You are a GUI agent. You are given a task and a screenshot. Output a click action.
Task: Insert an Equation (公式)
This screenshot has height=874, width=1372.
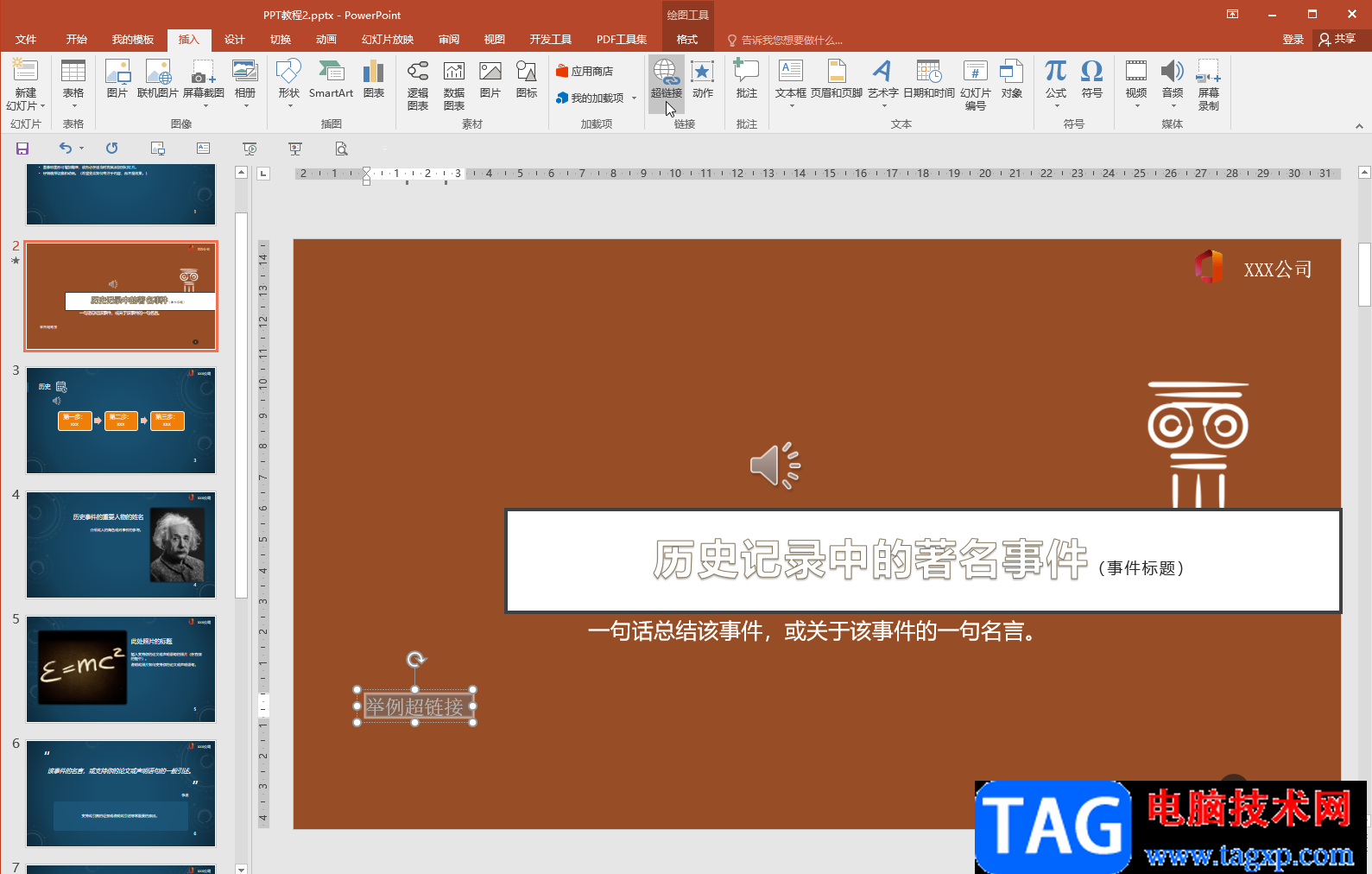1055,84
